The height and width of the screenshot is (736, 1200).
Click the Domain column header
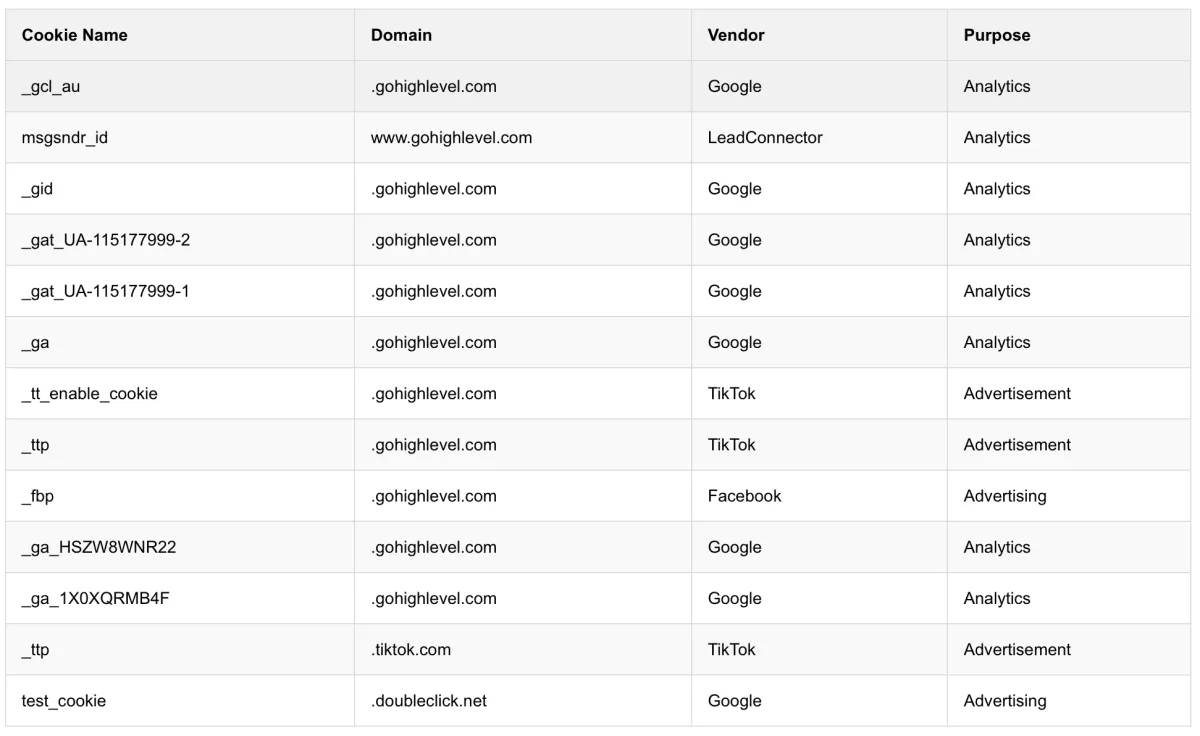pos(401,35)
